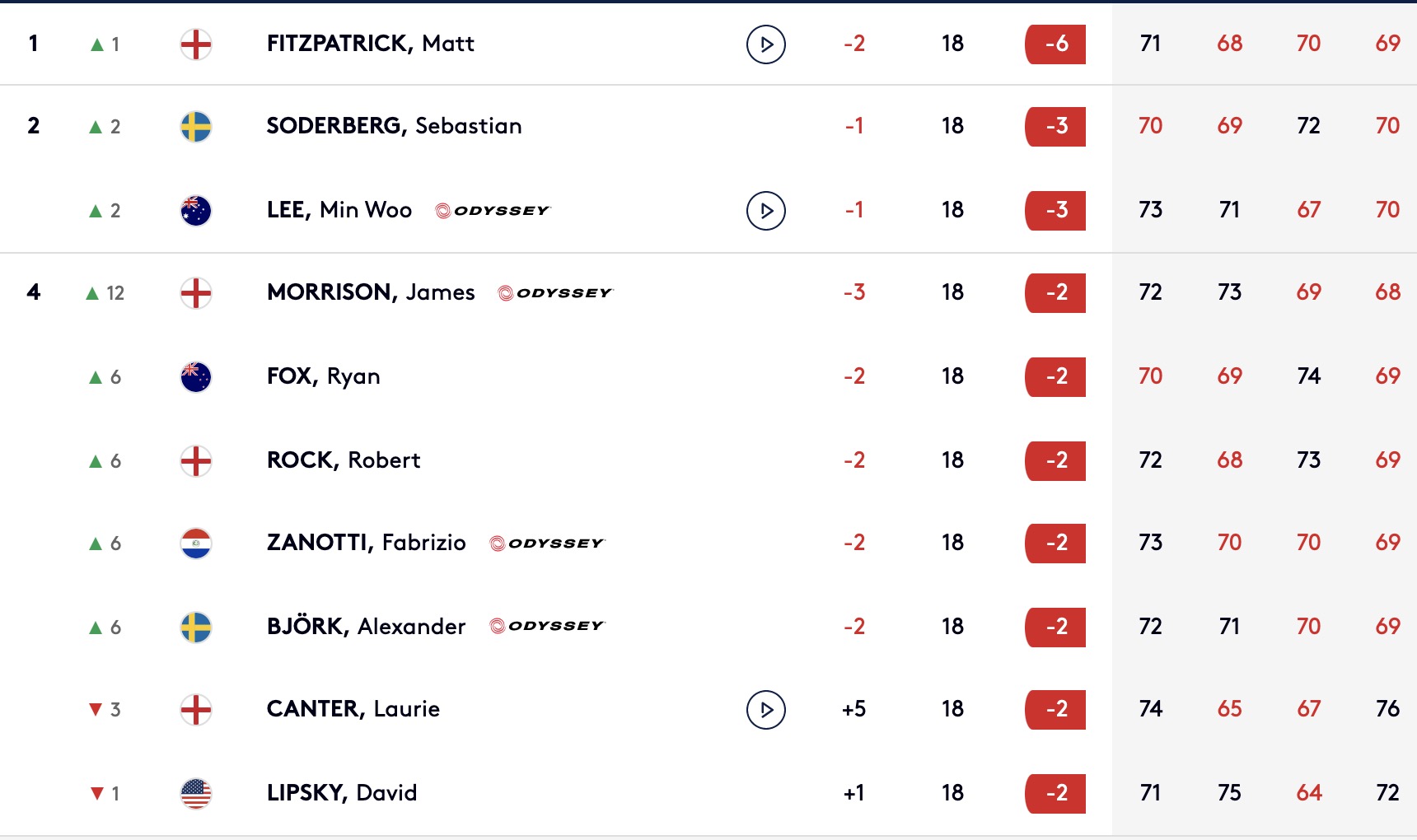Select Lipsky's round three score 64
Image resolution: width=1417 pixels, height=840 pixels.
(1309, 793)
